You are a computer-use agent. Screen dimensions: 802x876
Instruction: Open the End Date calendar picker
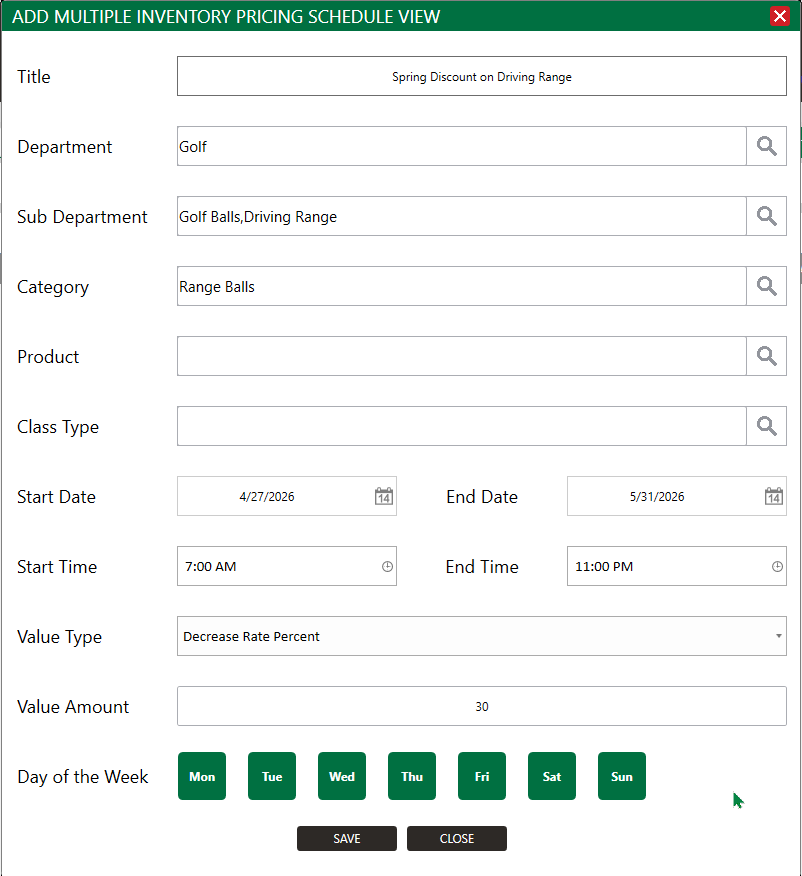(774, 496)
